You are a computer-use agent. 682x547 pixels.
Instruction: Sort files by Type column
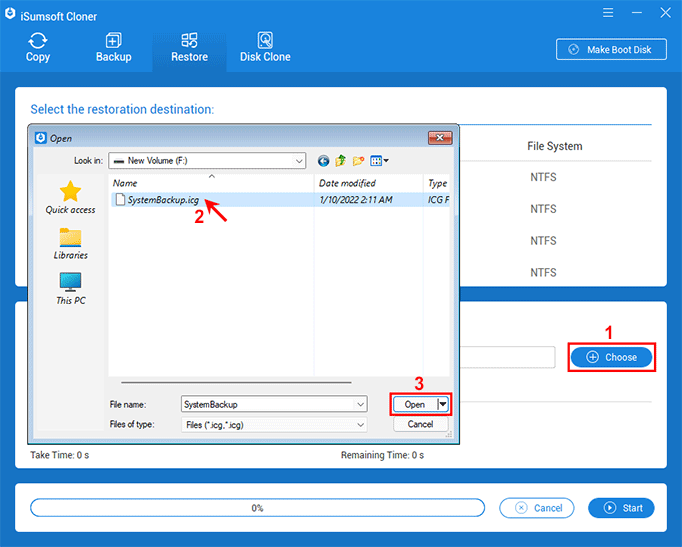click(437, 183)
